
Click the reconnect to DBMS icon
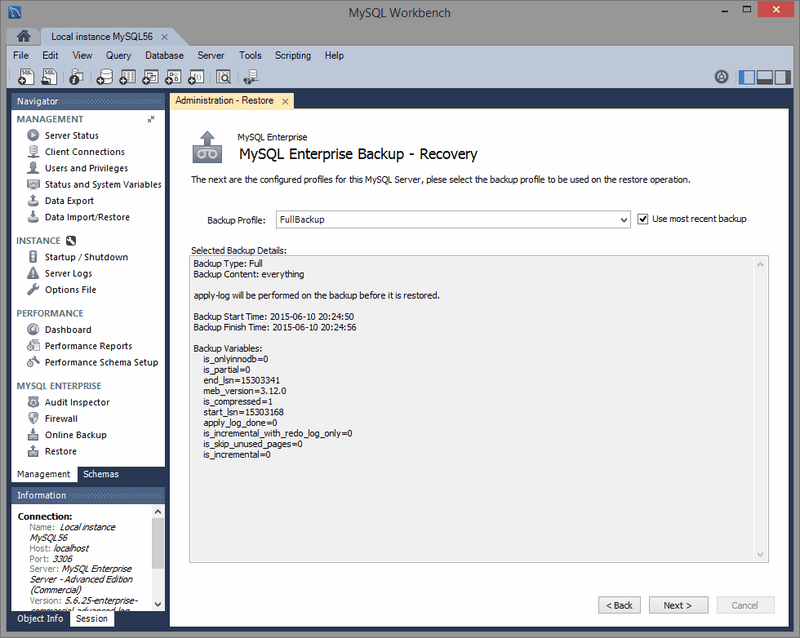(251, 77)
